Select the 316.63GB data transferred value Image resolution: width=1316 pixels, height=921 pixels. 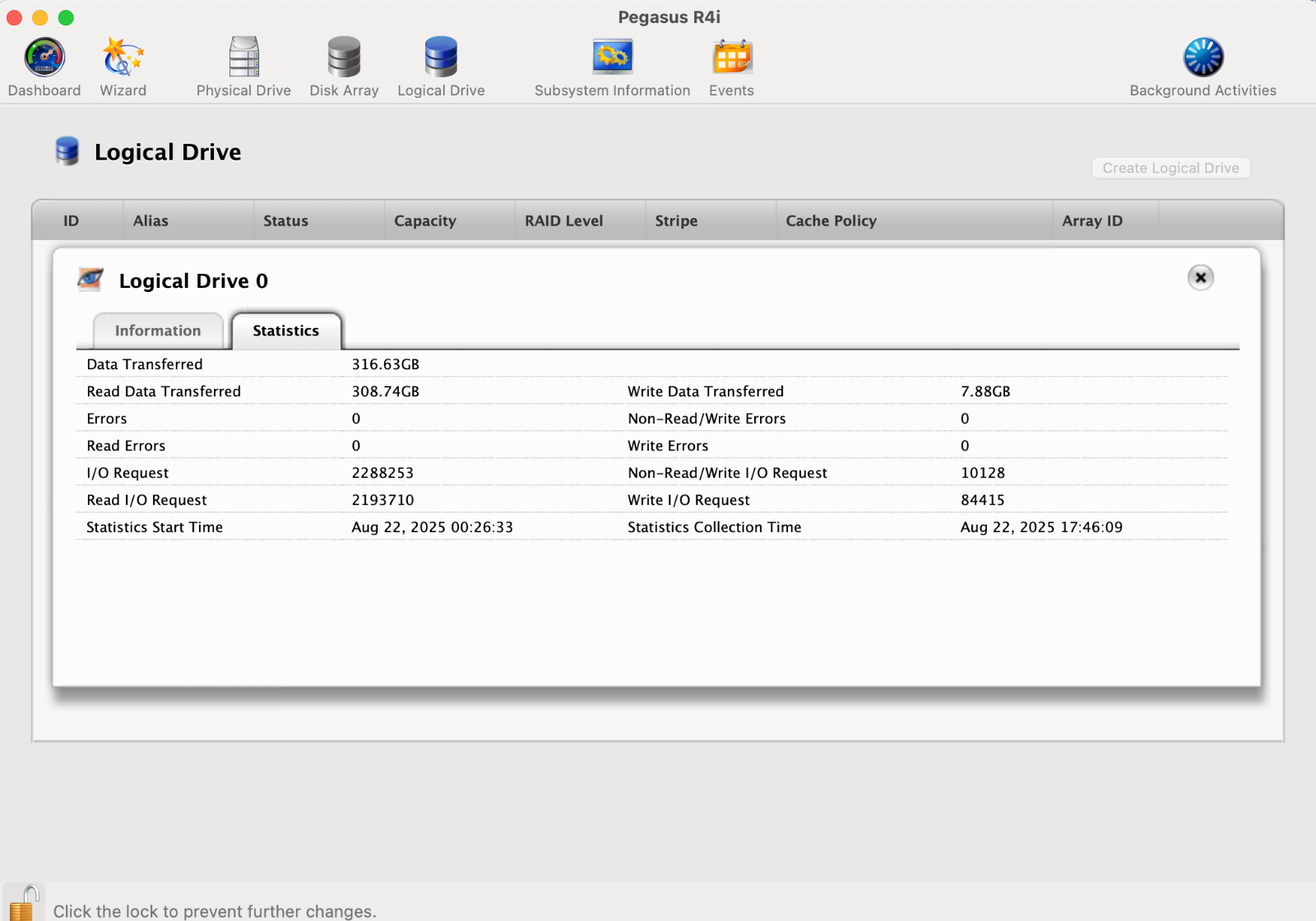coord(386,364)
